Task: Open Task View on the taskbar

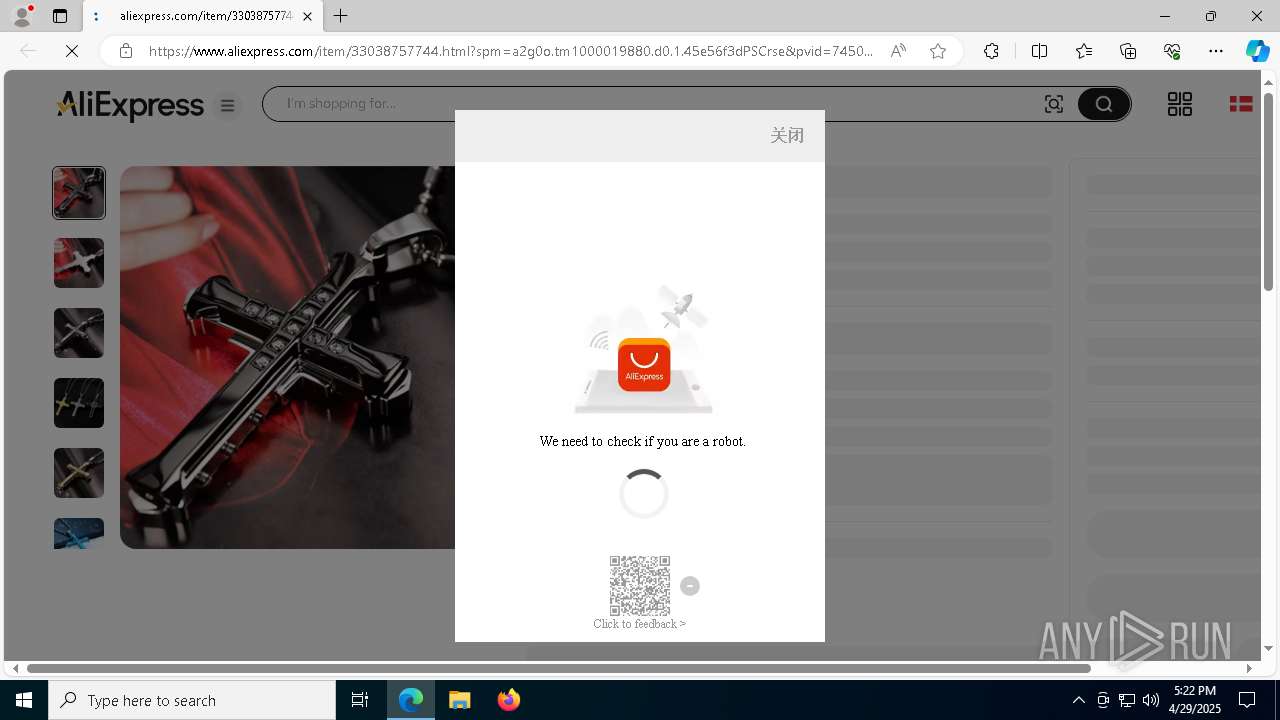Action: (x=360, y=700)
